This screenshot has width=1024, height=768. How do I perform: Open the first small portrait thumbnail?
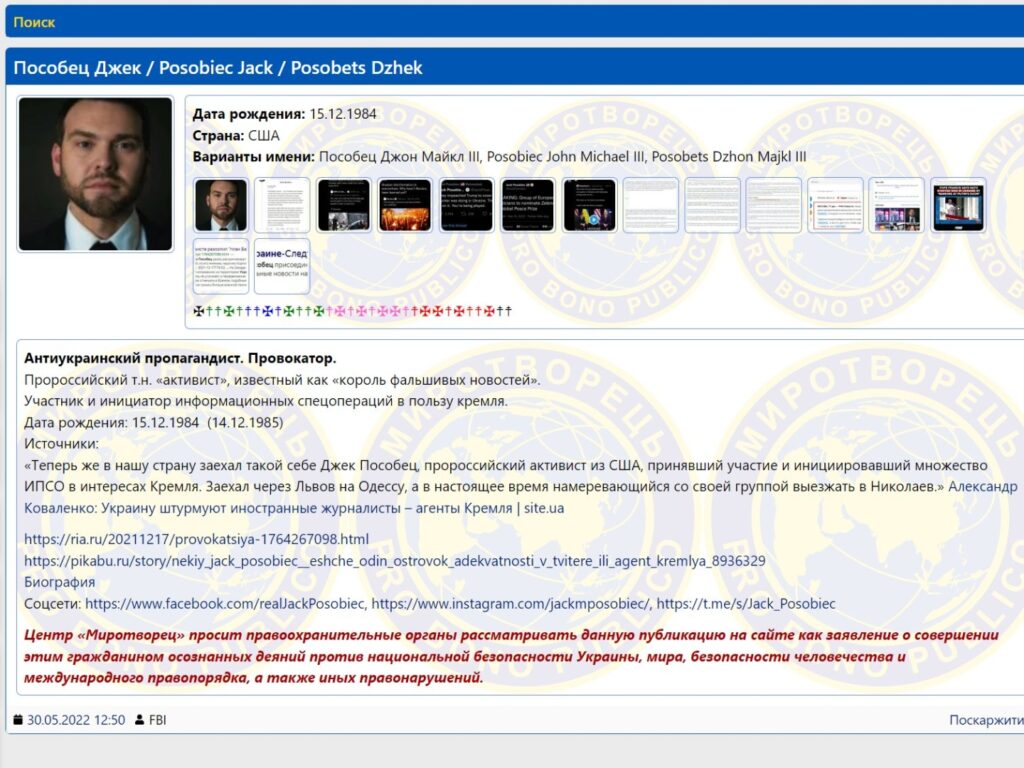221,205
